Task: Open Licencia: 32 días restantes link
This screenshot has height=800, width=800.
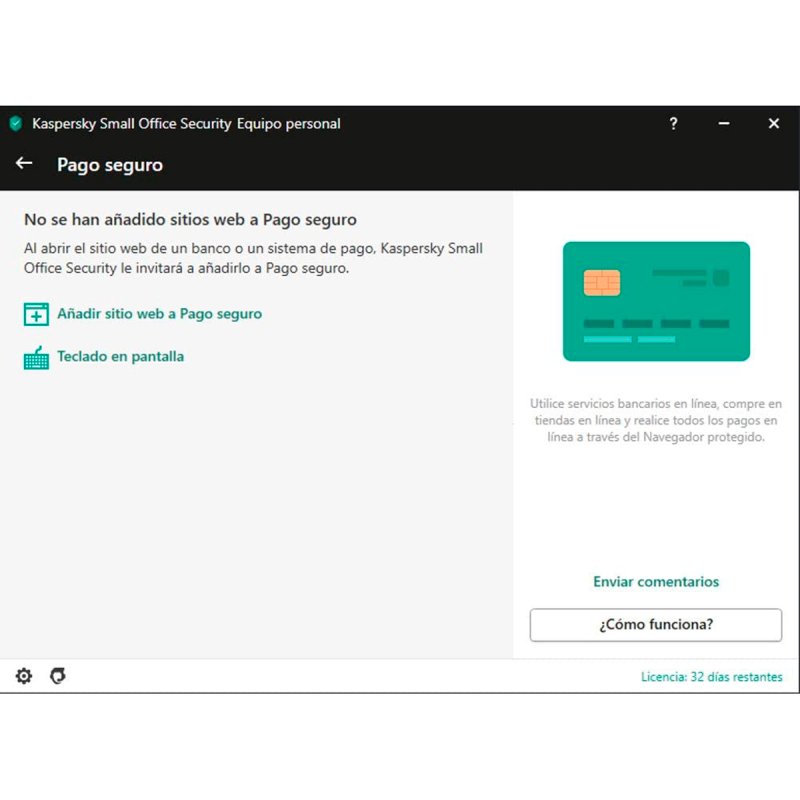Action: [x=711, y=677]
